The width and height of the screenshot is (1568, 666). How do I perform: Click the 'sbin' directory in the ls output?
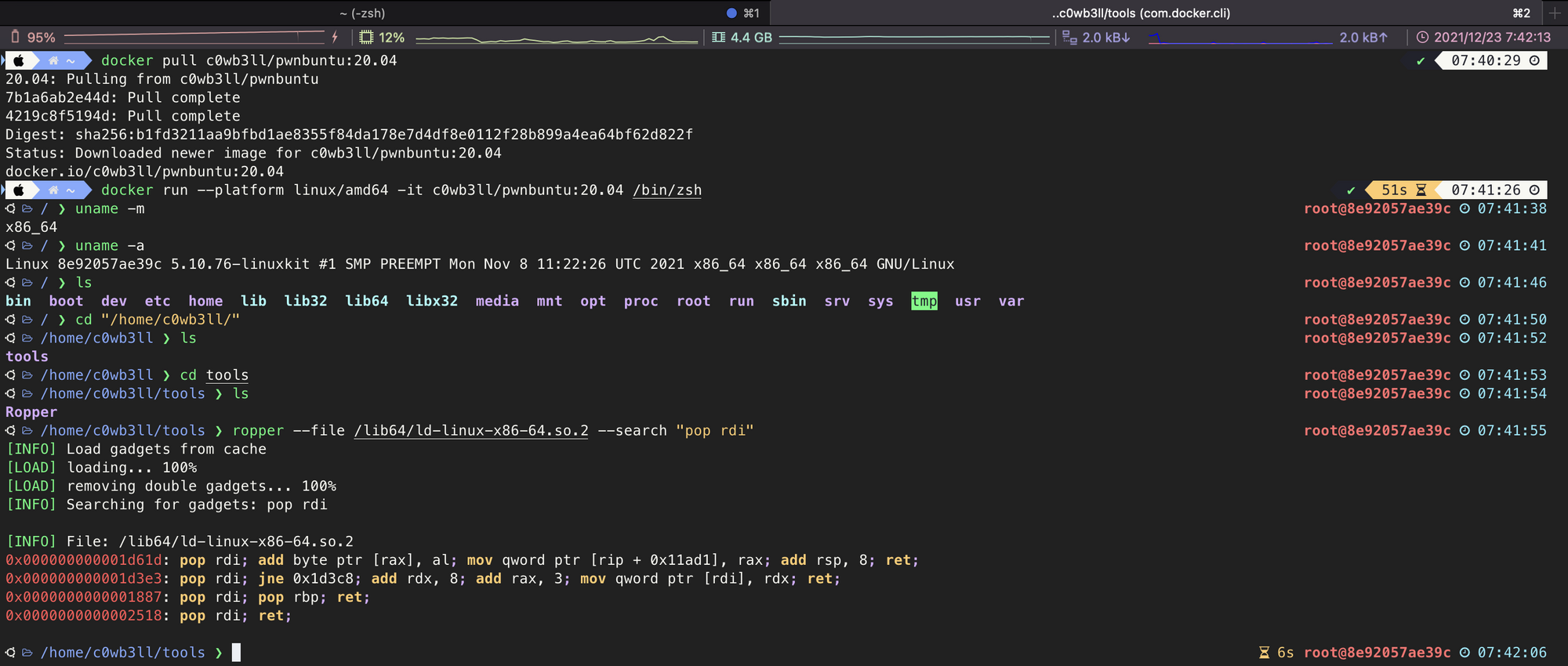pos(789,301)
